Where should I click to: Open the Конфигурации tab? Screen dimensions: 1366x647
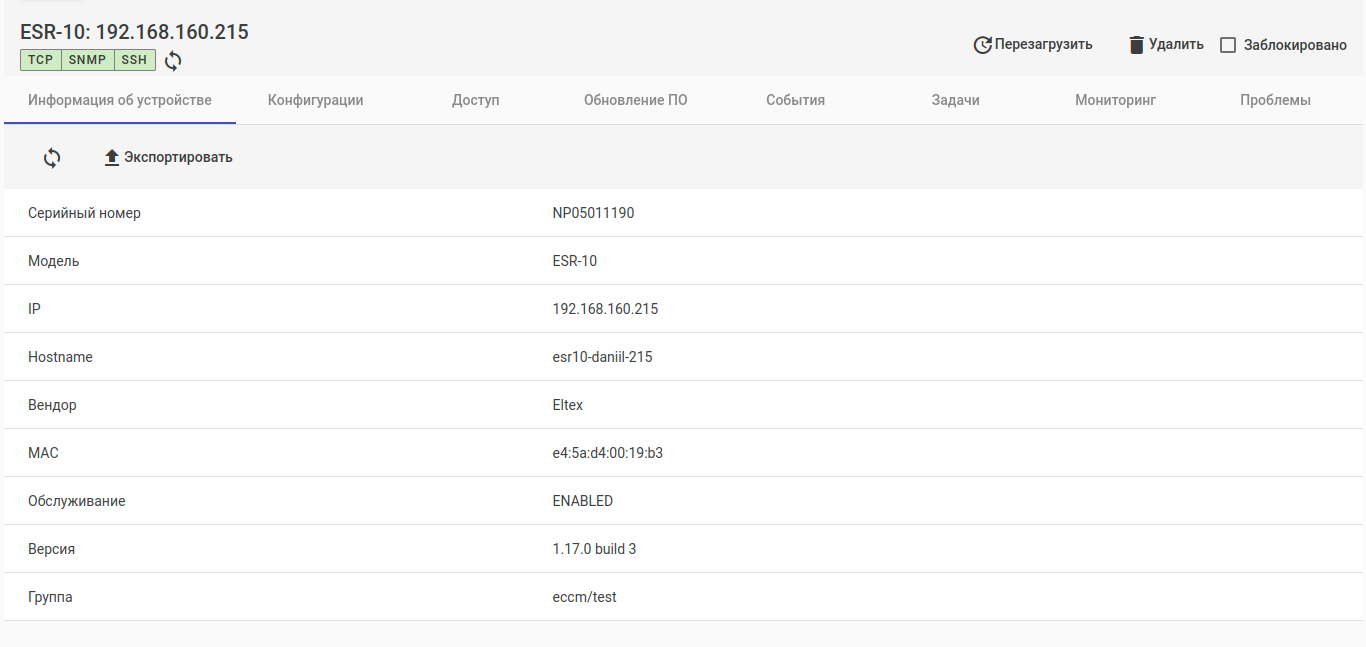(315, 100)
